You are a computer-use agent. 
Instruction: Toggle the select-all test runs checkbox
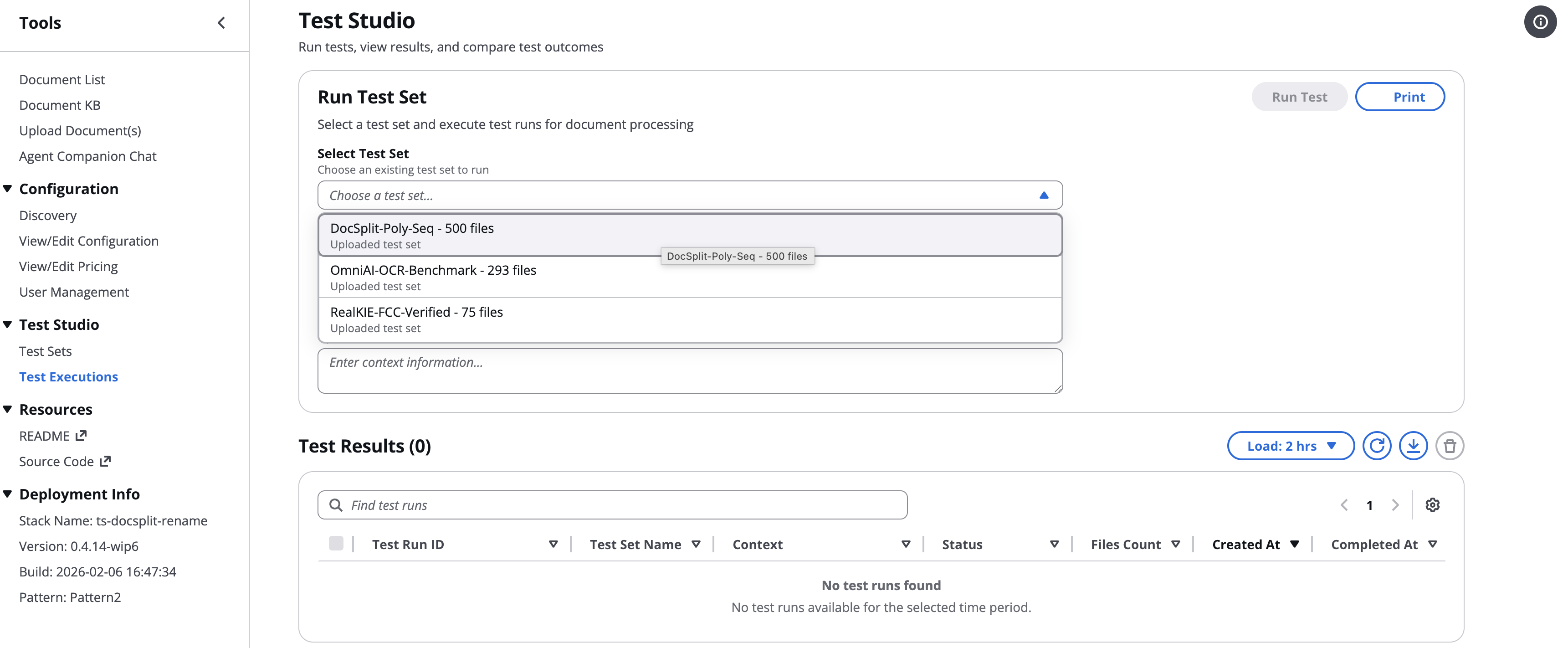pos(336,543)
